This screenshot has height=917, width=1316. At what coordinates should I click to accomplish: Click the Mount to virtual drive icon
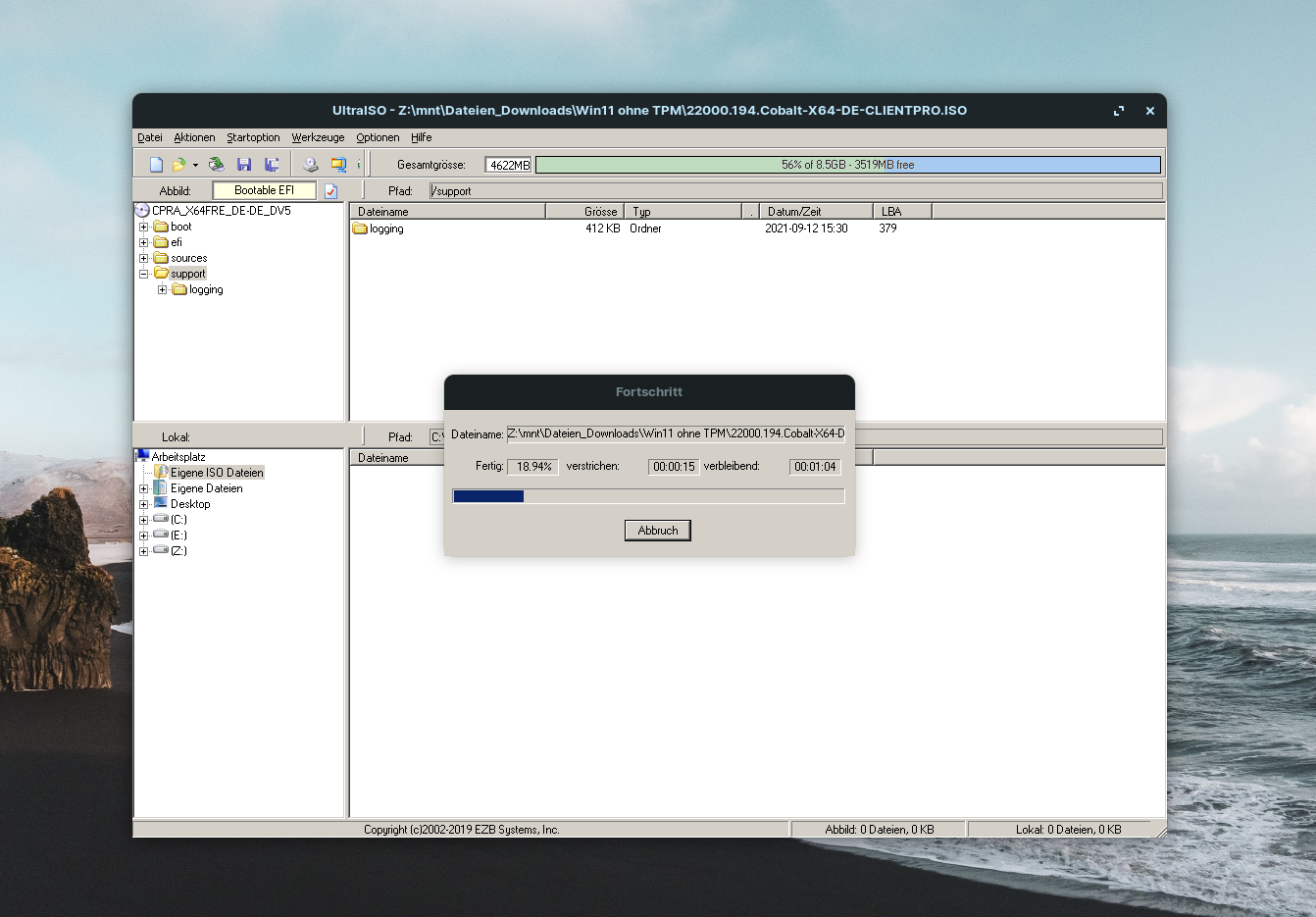pos(338,165)
